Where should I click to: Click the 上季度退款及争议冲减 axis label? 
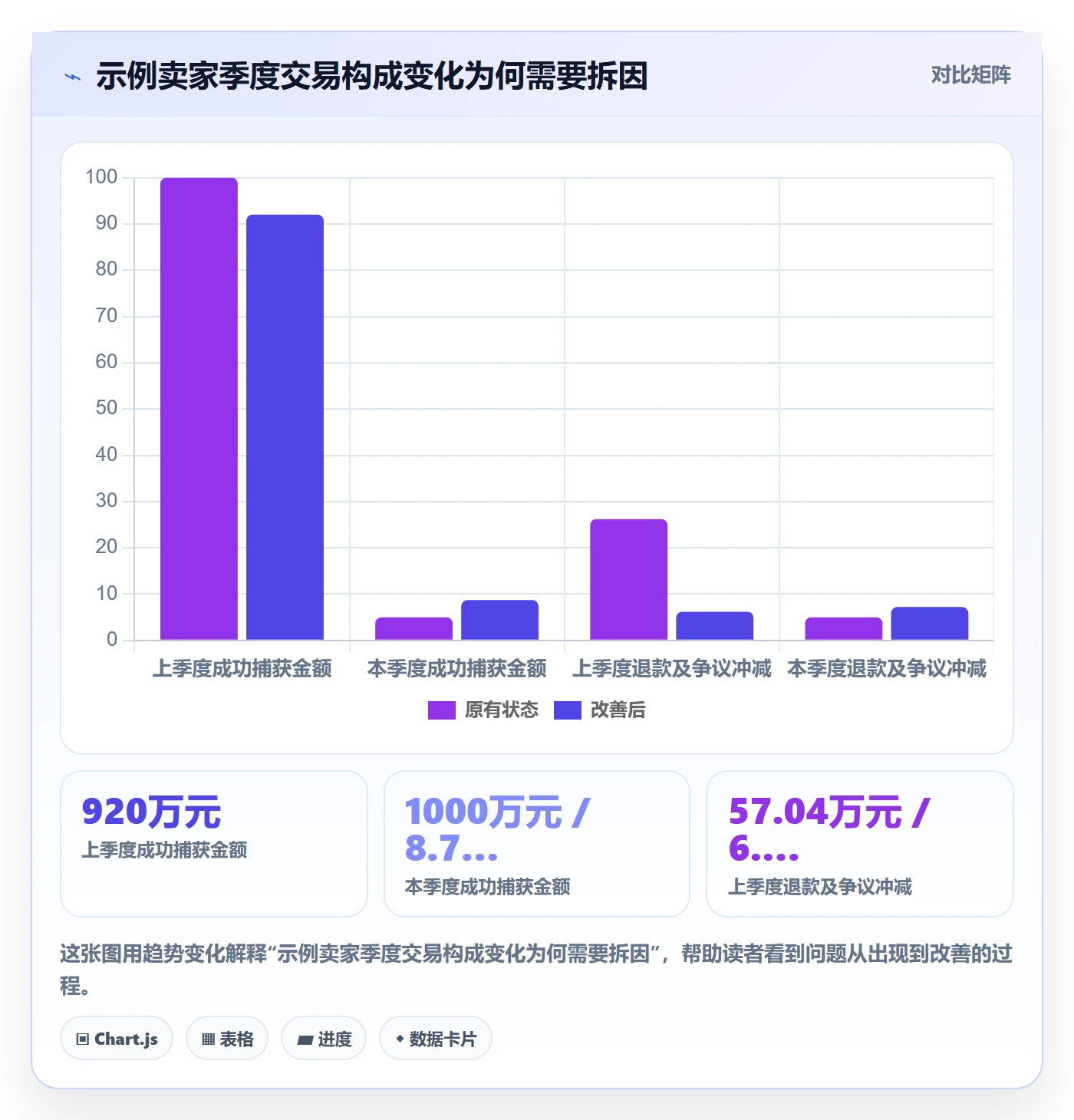(672, 669)
